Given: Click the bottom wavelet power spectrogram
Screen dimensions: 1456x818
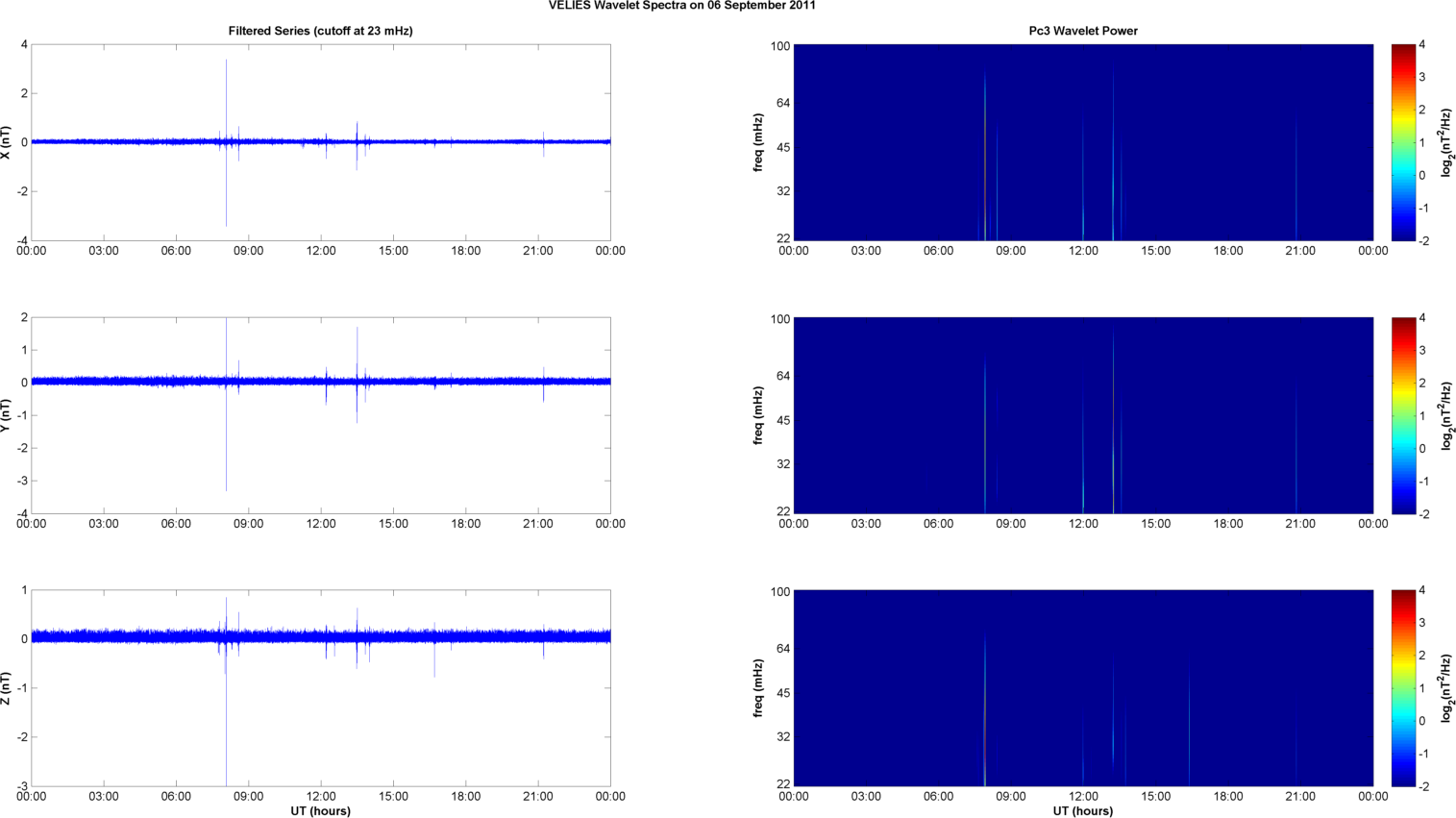Looking at the screenshot, I should 1083,688.
